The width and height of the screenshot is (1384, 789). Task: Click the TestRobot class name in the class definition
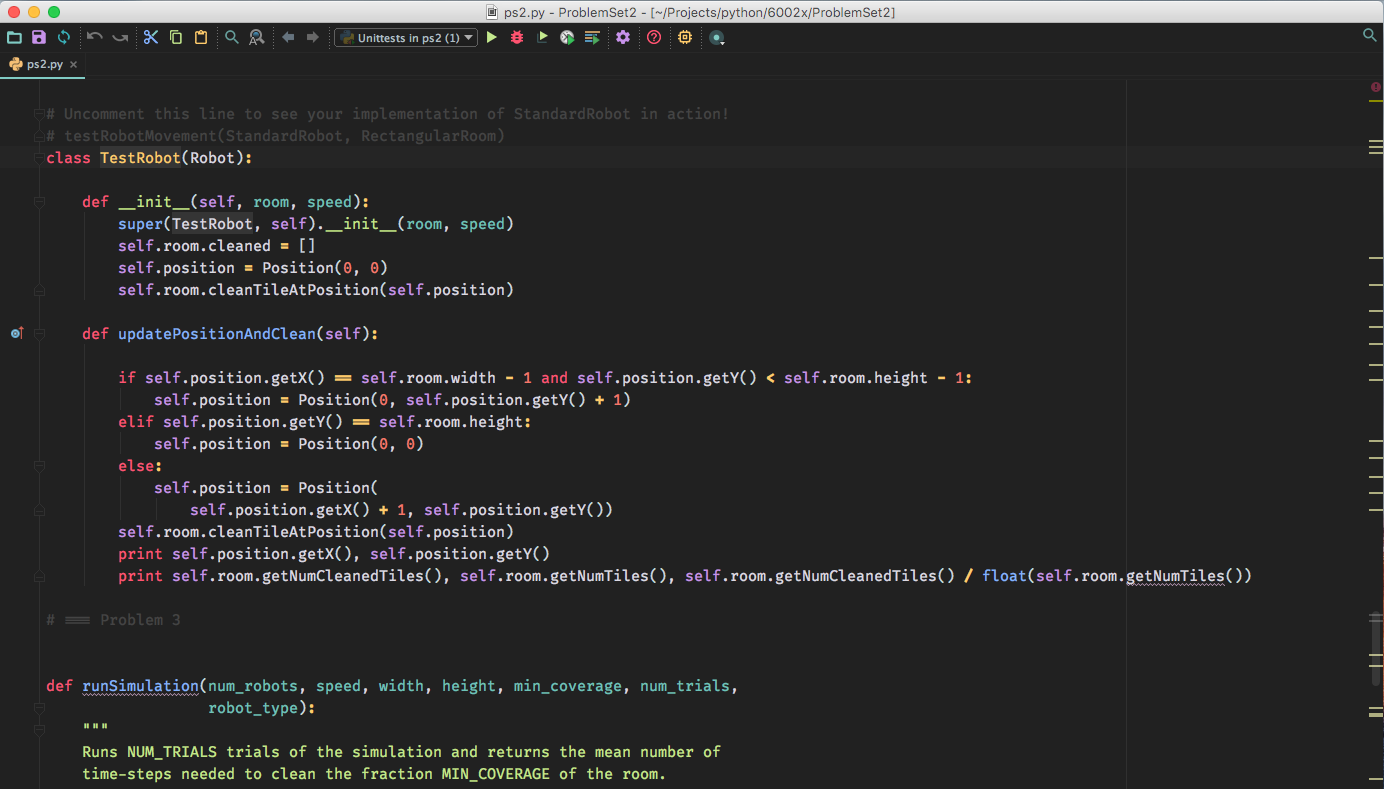point(140,158)
